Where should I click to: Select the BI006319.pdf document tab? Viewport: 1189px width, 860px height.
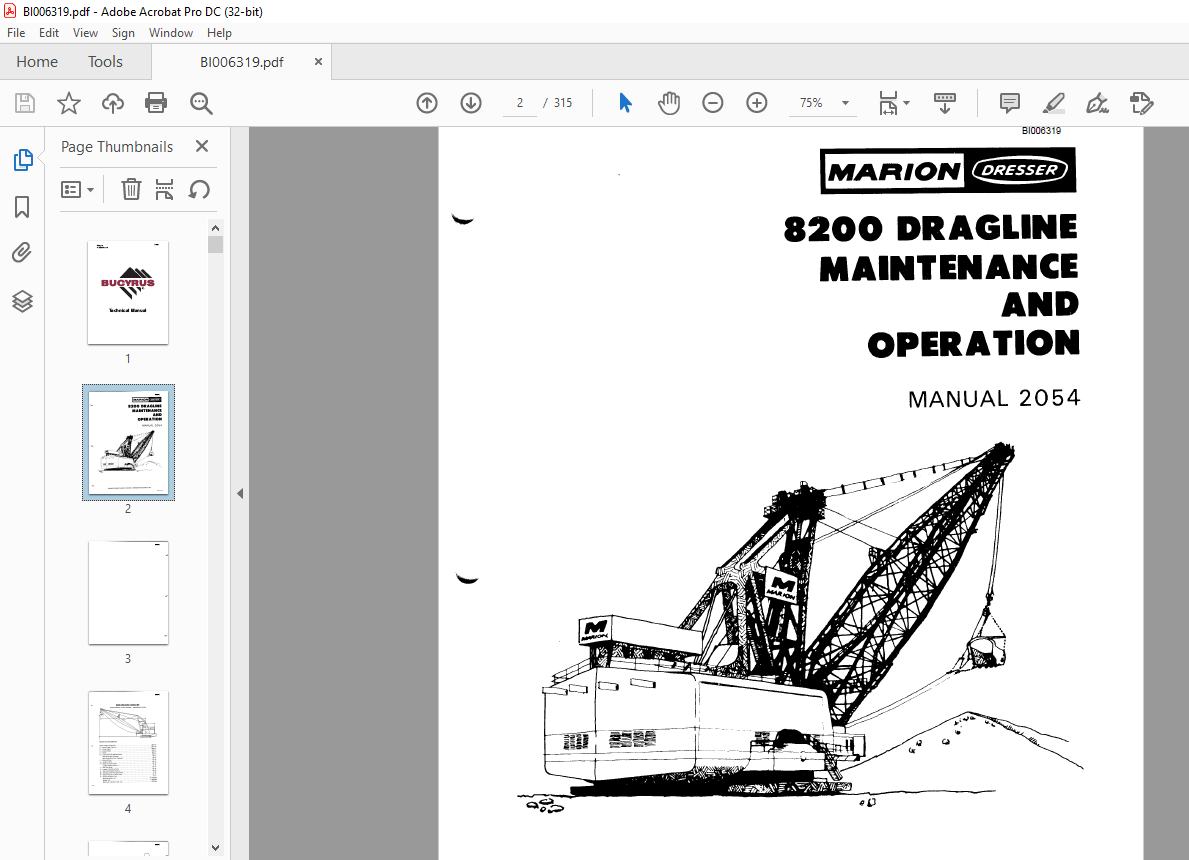[242, 62]
